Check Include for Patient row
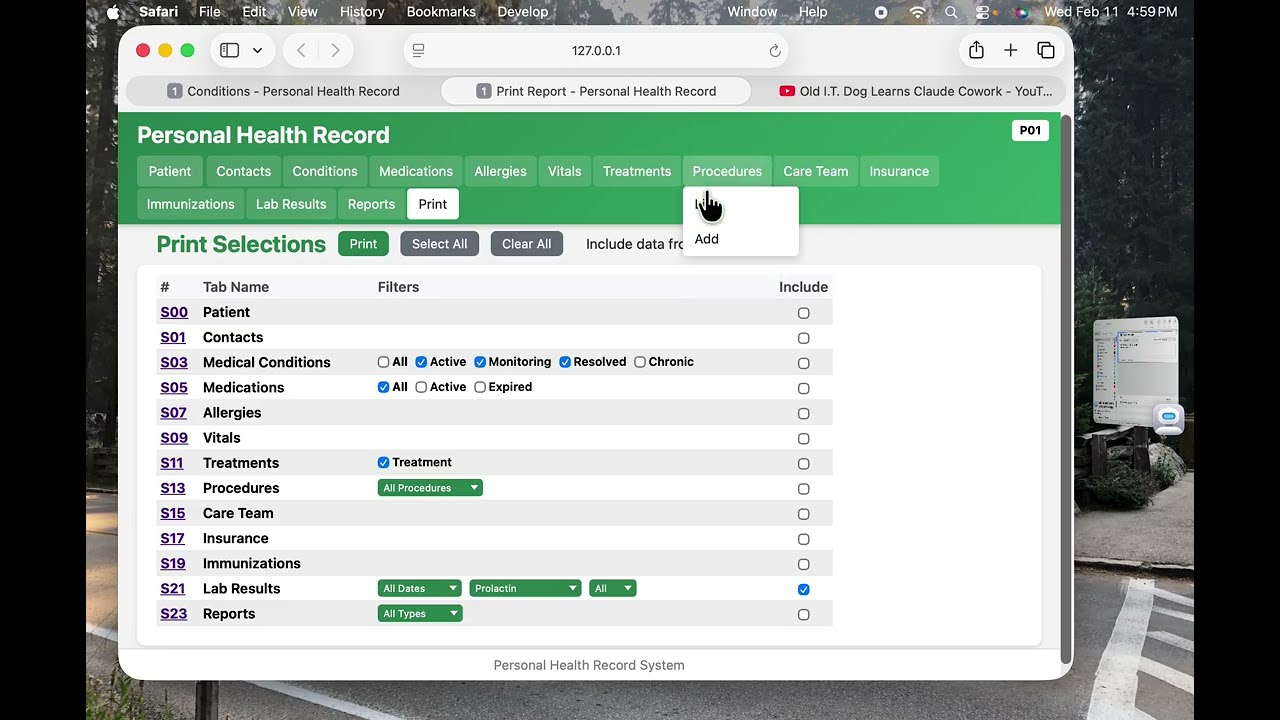The width and height of the screenshot is (1280, 720). [x=803, y=313]
